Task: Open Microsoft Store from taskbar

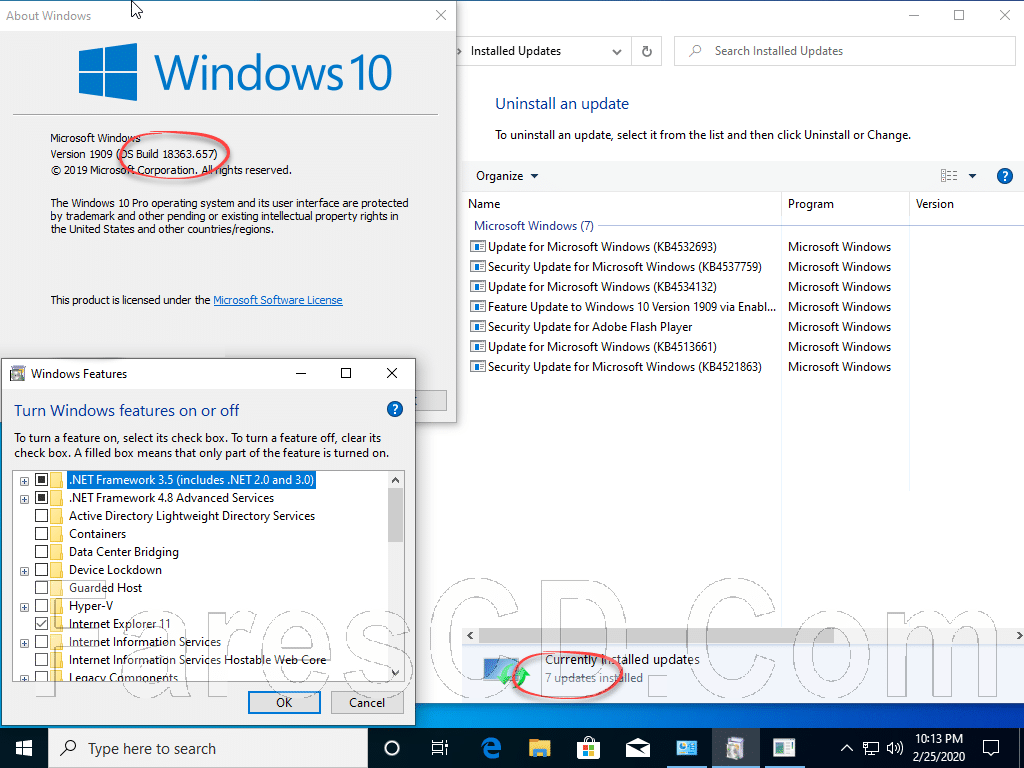Action: tap(588, 748)
